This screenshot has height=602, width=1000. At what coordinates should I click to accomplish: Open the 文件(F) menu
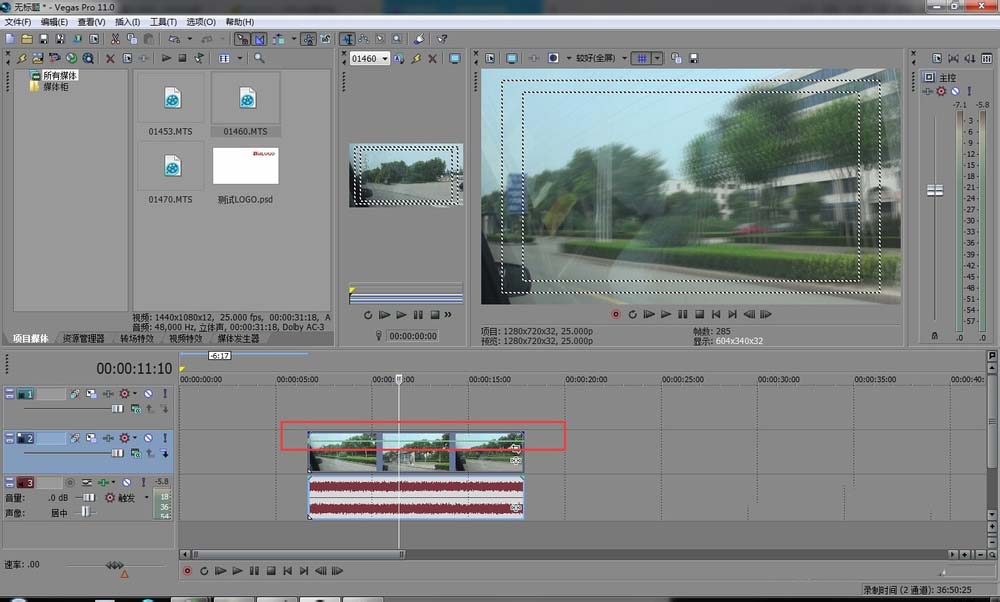pyautogui.click(x=18, y=22)
